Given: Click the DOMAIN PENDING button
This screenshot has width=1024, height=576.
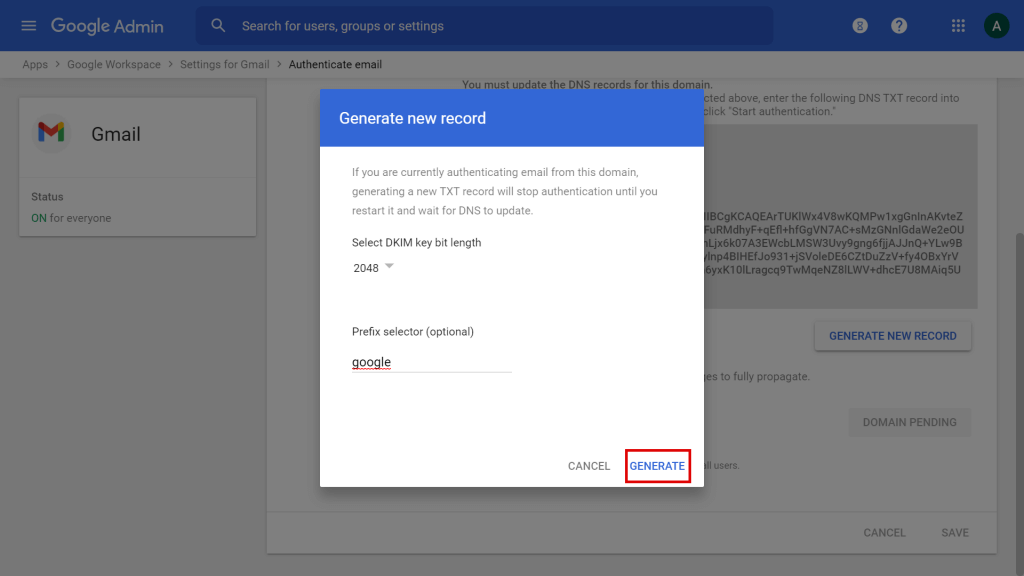Looking at the screenshot, I should click(909, 423).
